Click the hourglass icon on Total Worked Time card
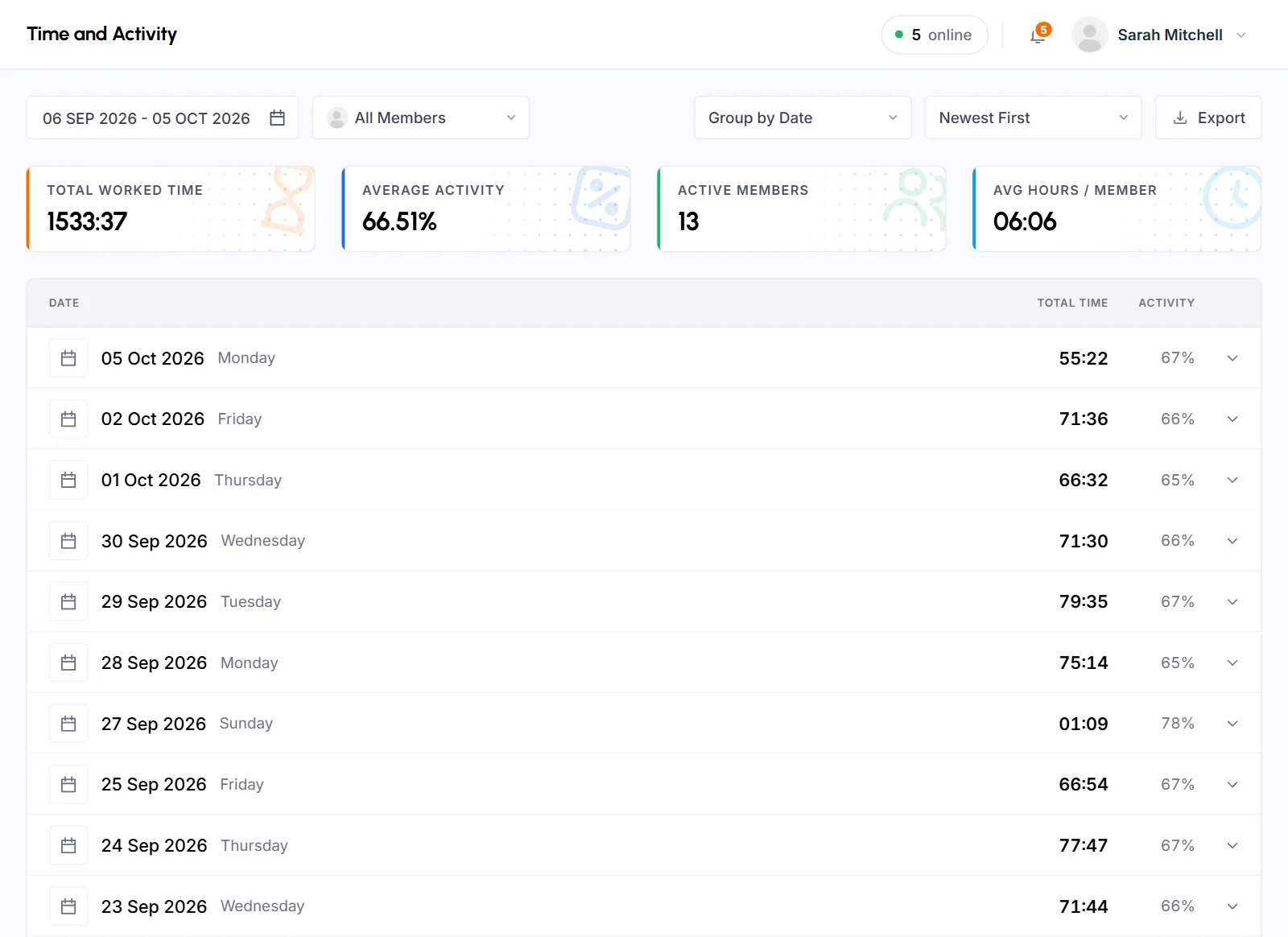This screenshot has height=937, width=1288. coord(287,200)
